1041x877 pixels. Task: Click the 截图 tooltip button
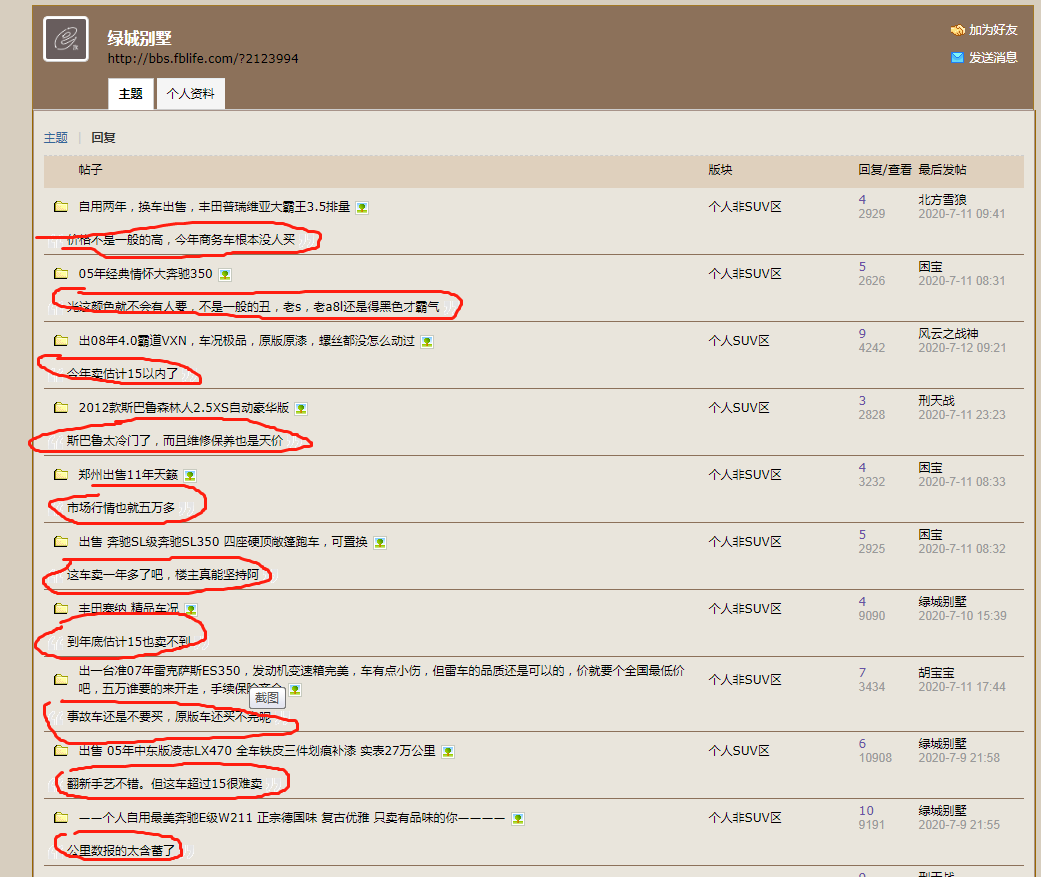[x=268, y=698]
